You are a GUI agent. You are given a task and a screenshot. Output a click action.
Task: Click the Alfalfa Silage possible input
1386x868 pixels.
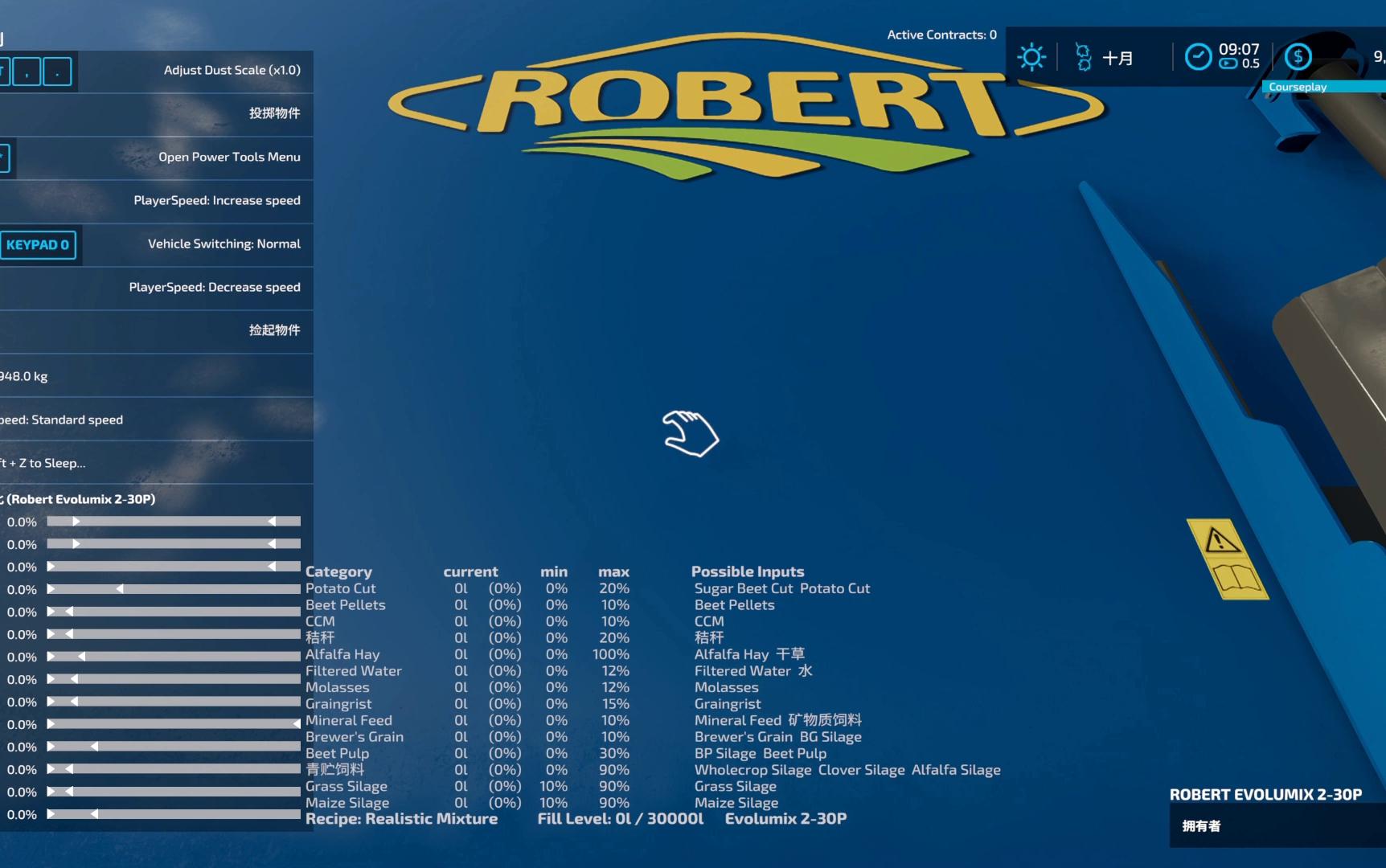point(956,769)
